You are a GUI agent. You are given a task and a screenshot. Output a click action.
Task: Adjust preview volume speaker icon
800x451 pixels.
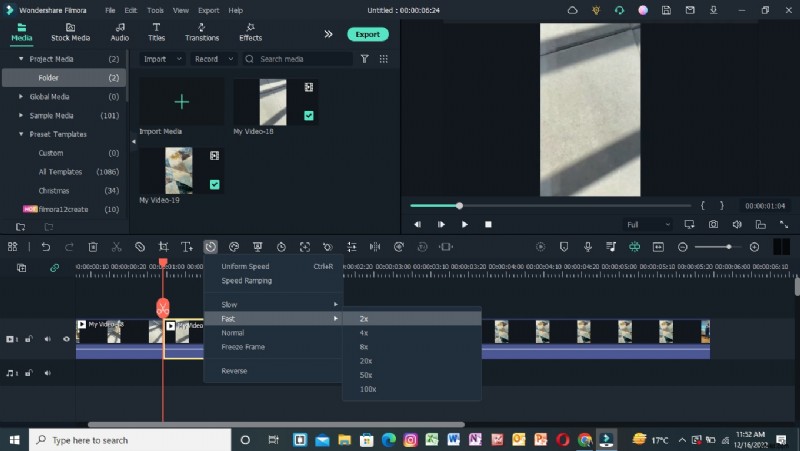[x=737, y=224]
